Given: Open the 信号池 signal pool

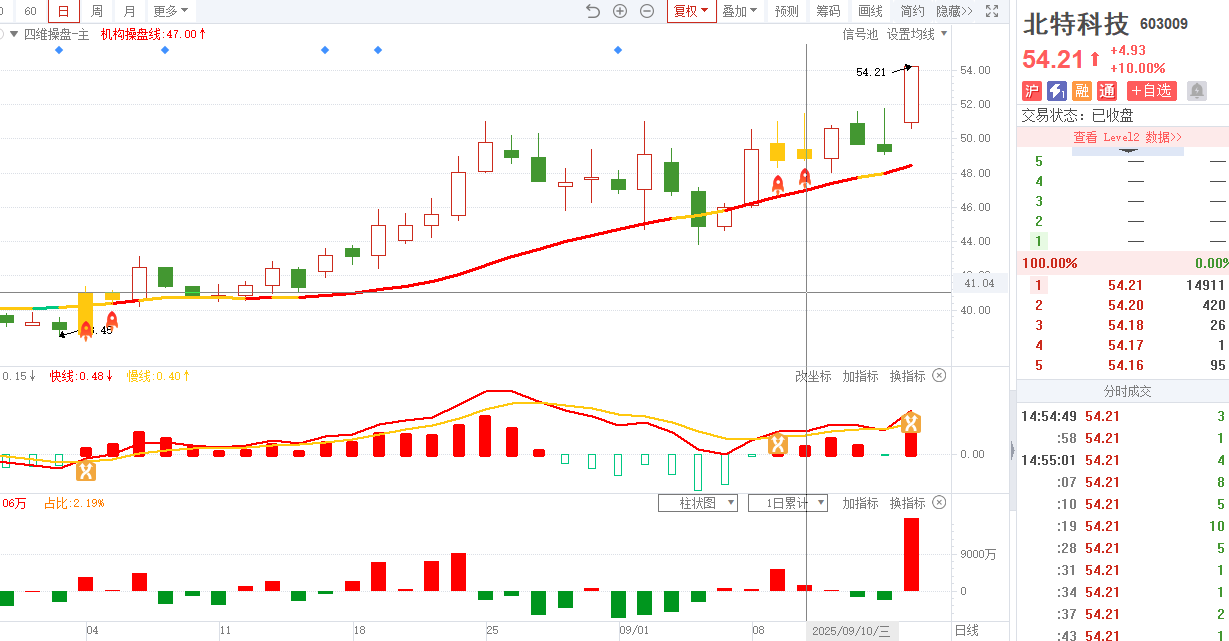Looking at the screenshot, I should tap(860, 34).
